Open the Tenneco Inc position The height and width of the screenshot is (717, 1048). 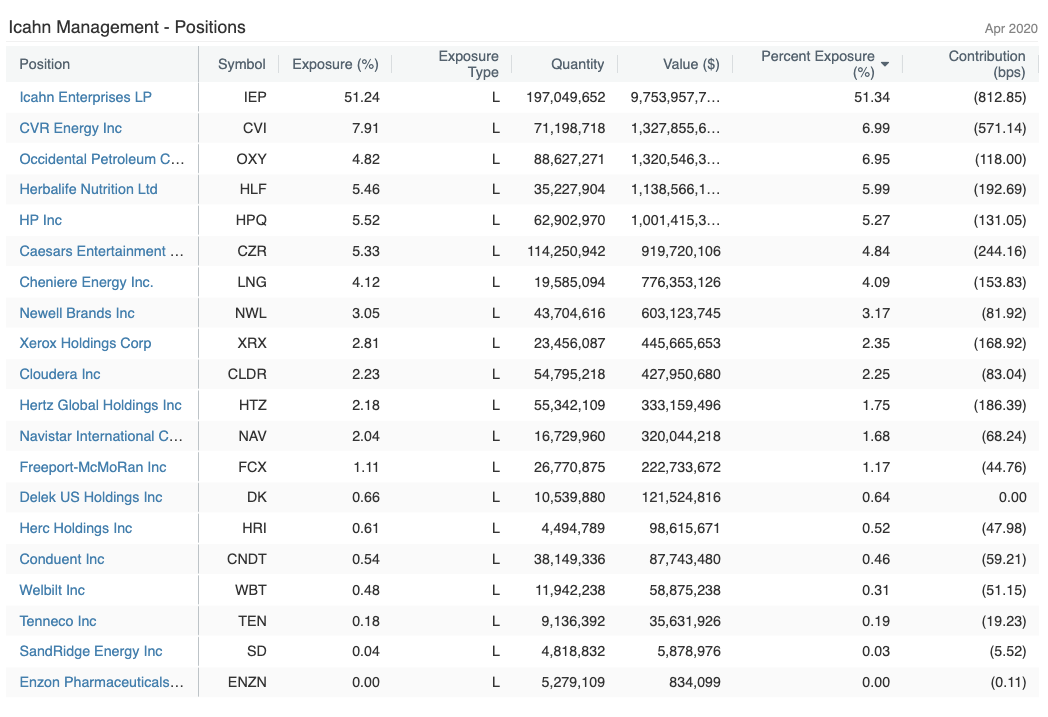57,621
